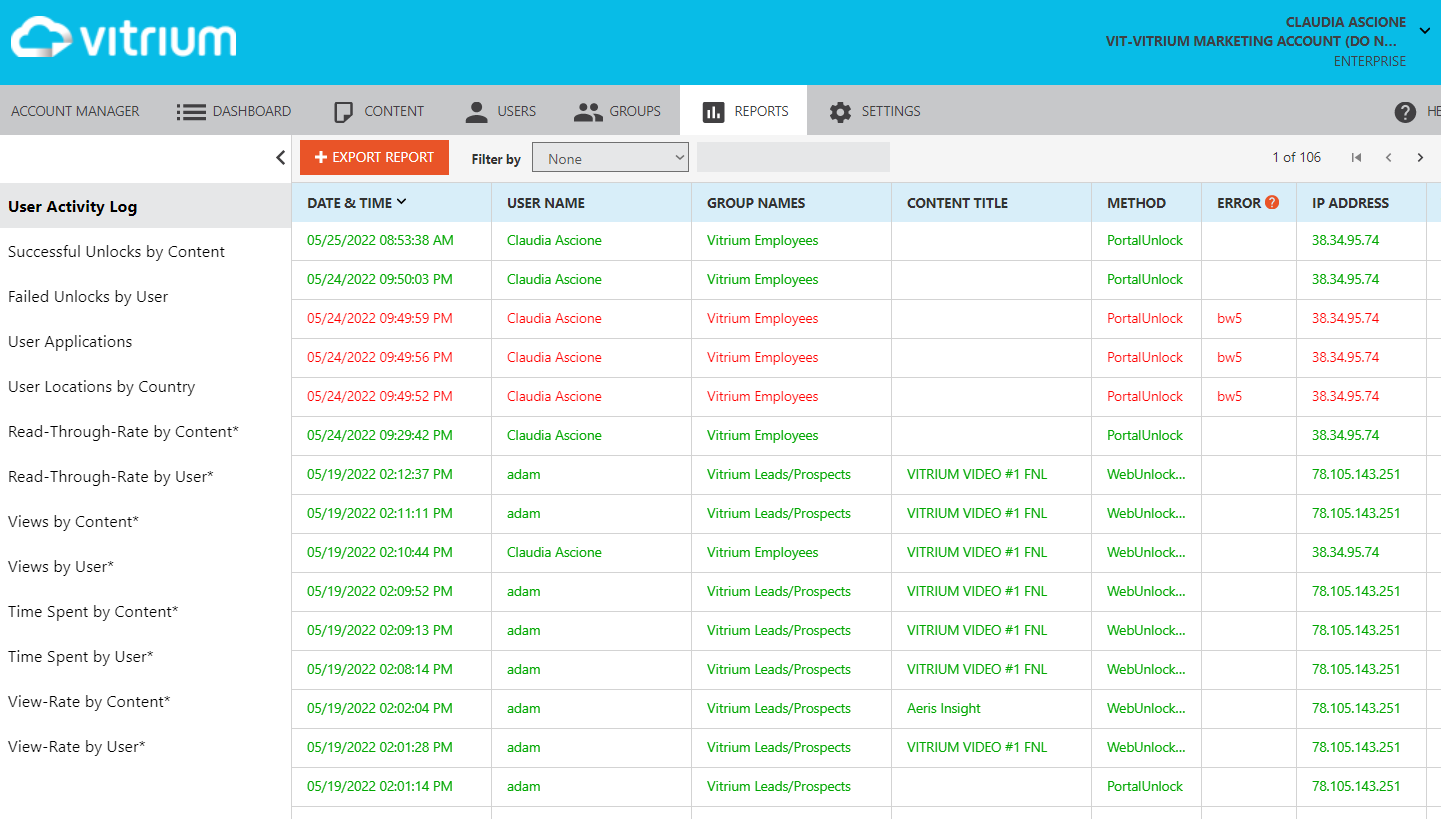Expand the account menu chevron
The width and height of the screenshot is (1441, 819).
coord(1425,31)
